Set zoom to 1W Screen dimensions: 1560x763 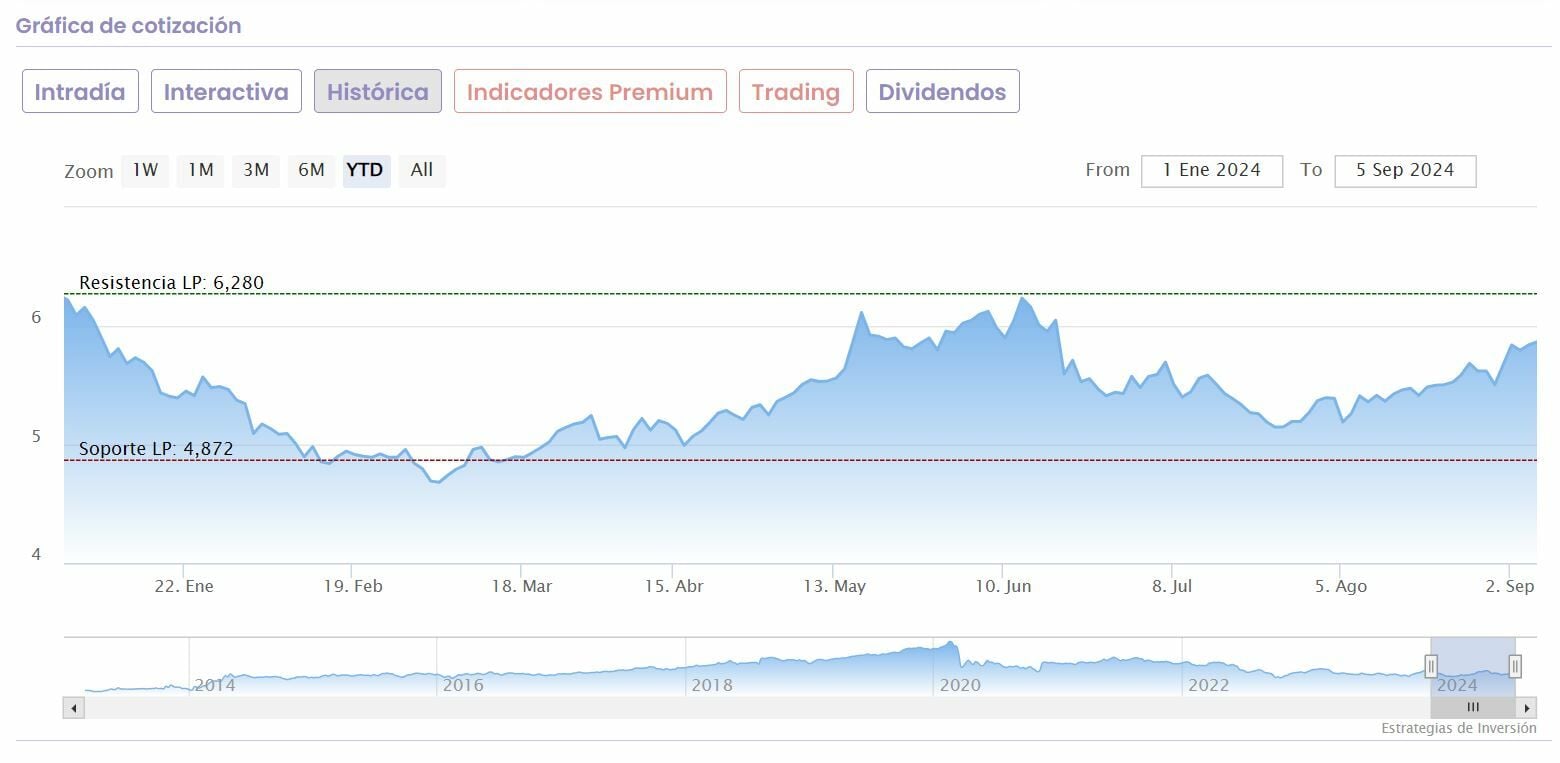point(146,170)
